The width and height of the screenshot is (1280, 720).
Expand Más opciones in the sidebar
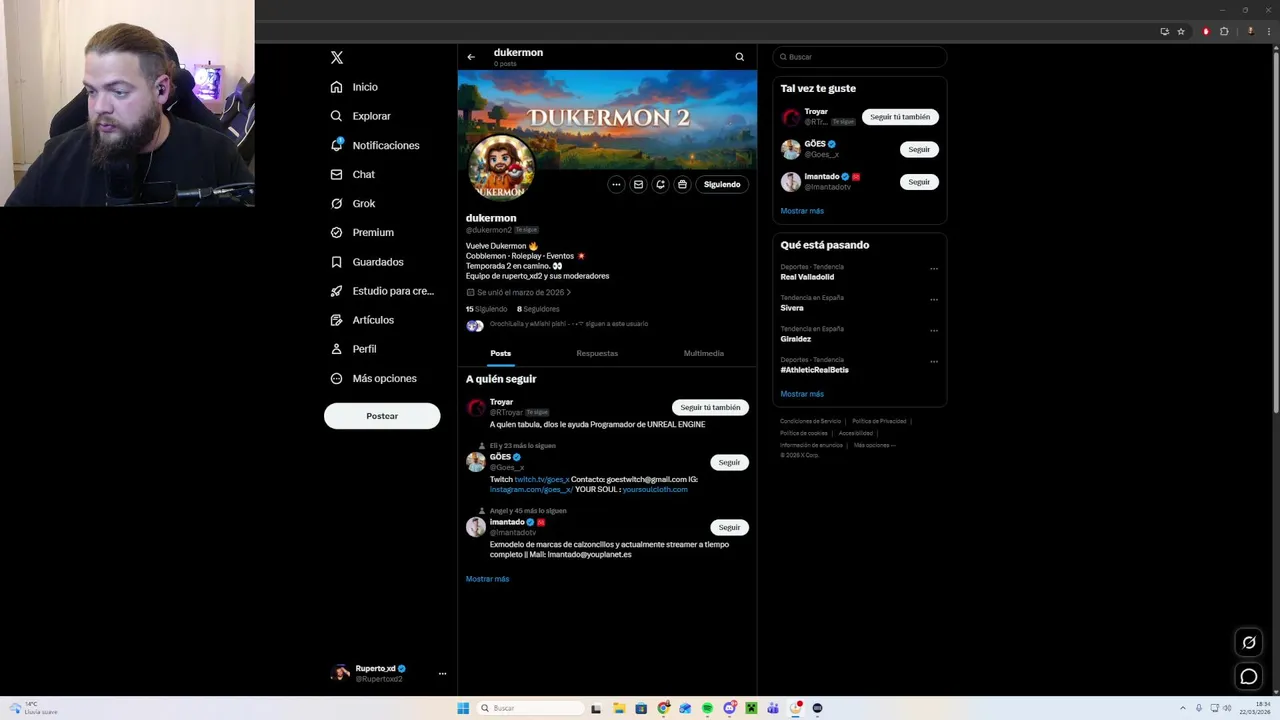pyautogui.click(x=373, y=378)
